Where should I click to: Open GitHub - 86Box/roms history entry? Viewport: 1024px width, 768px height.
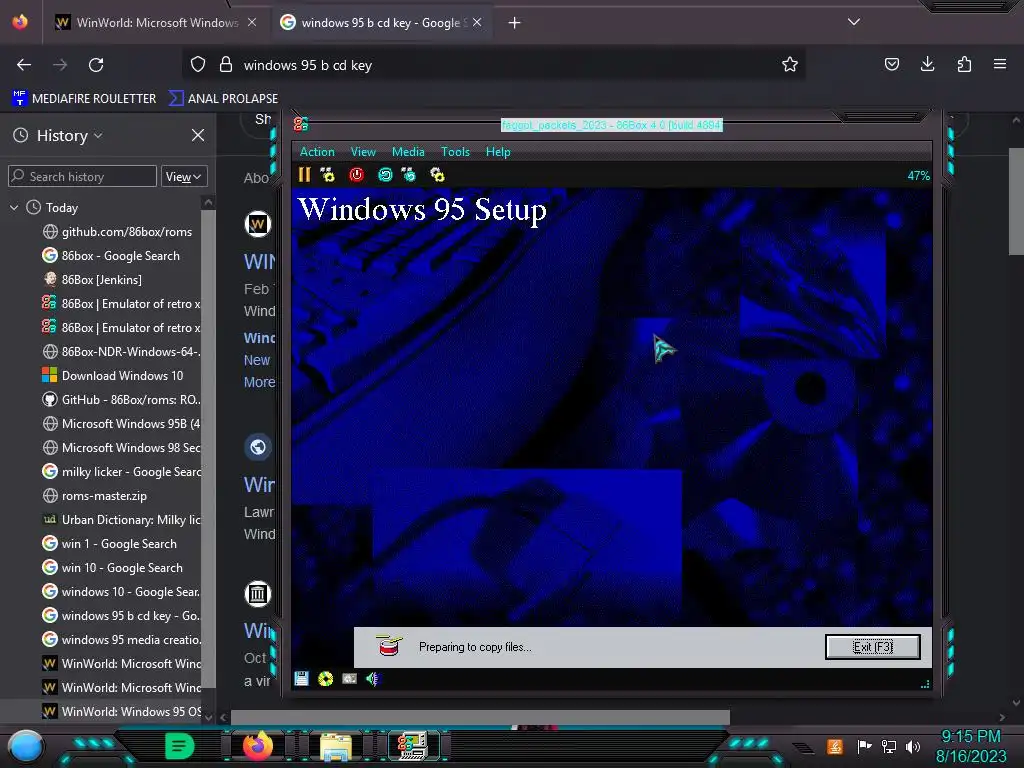click(121, 400)
